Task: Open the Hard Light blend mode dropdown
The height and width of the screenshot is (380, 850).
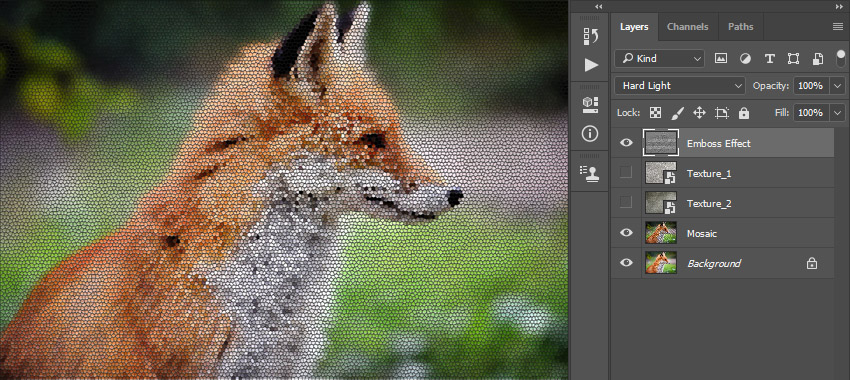Action: [680, 86]
